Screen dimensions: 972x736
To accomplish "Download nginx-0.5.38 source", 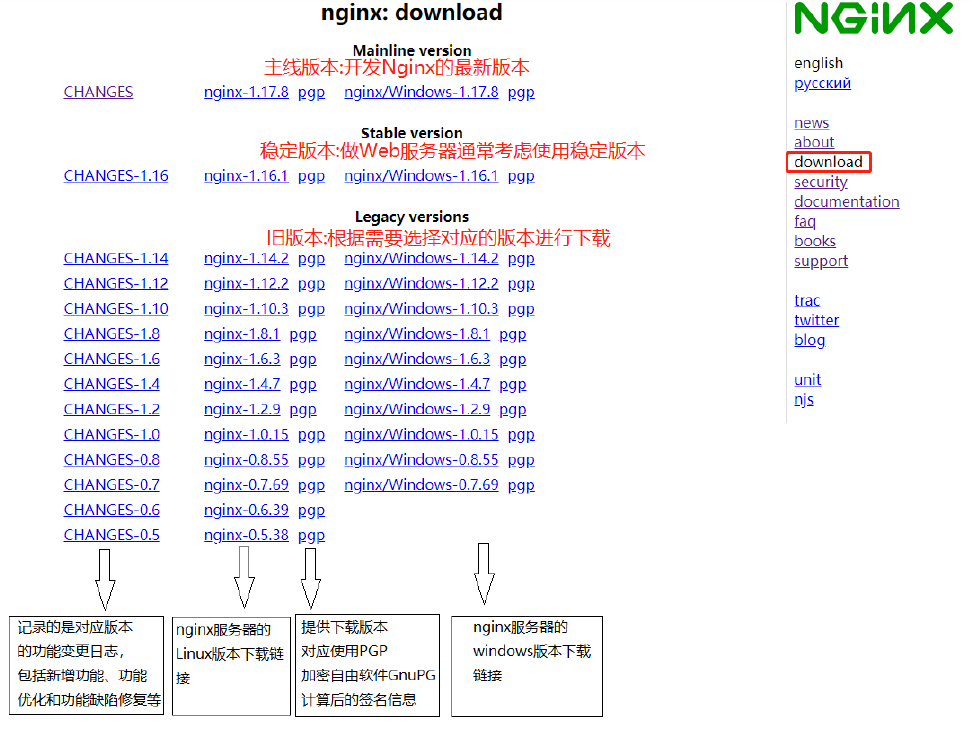I will point(246,535).
